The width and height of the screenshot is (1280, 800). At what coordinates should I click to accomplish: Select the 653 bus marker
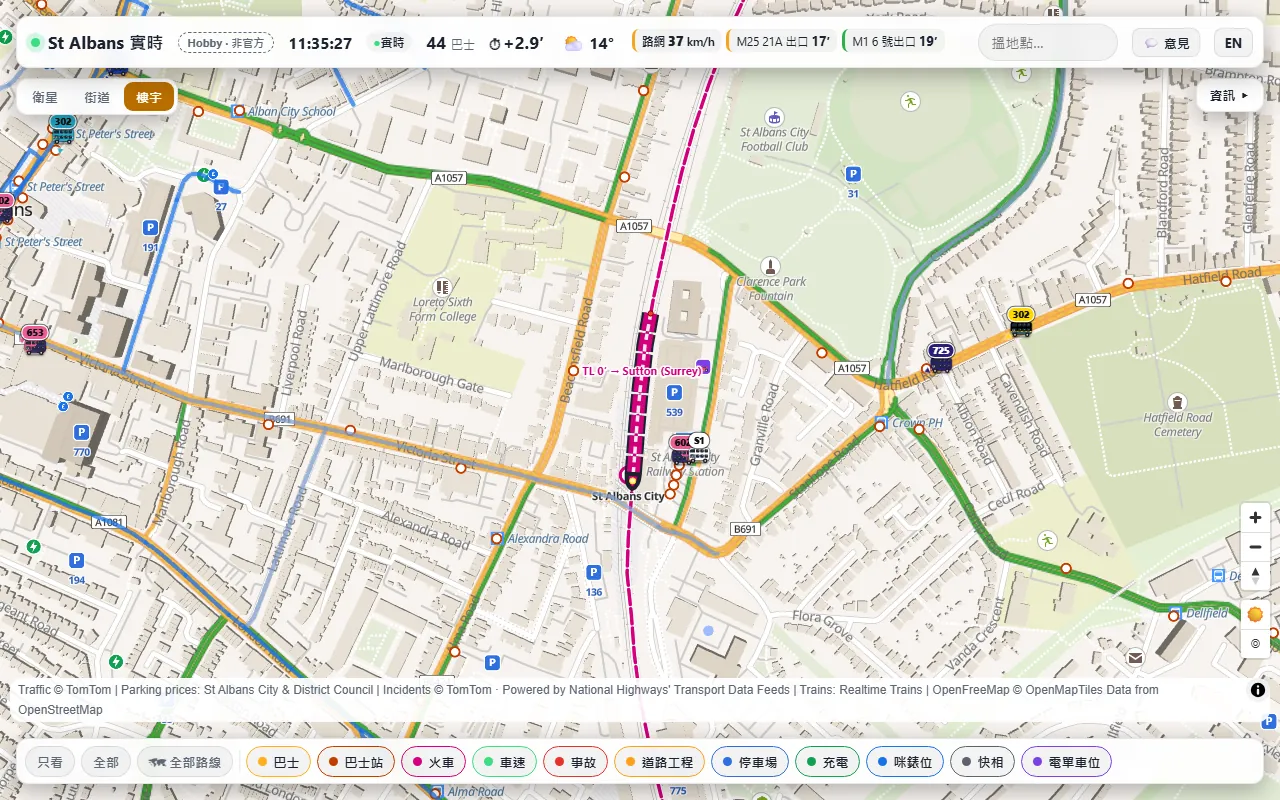pos(34,340)
